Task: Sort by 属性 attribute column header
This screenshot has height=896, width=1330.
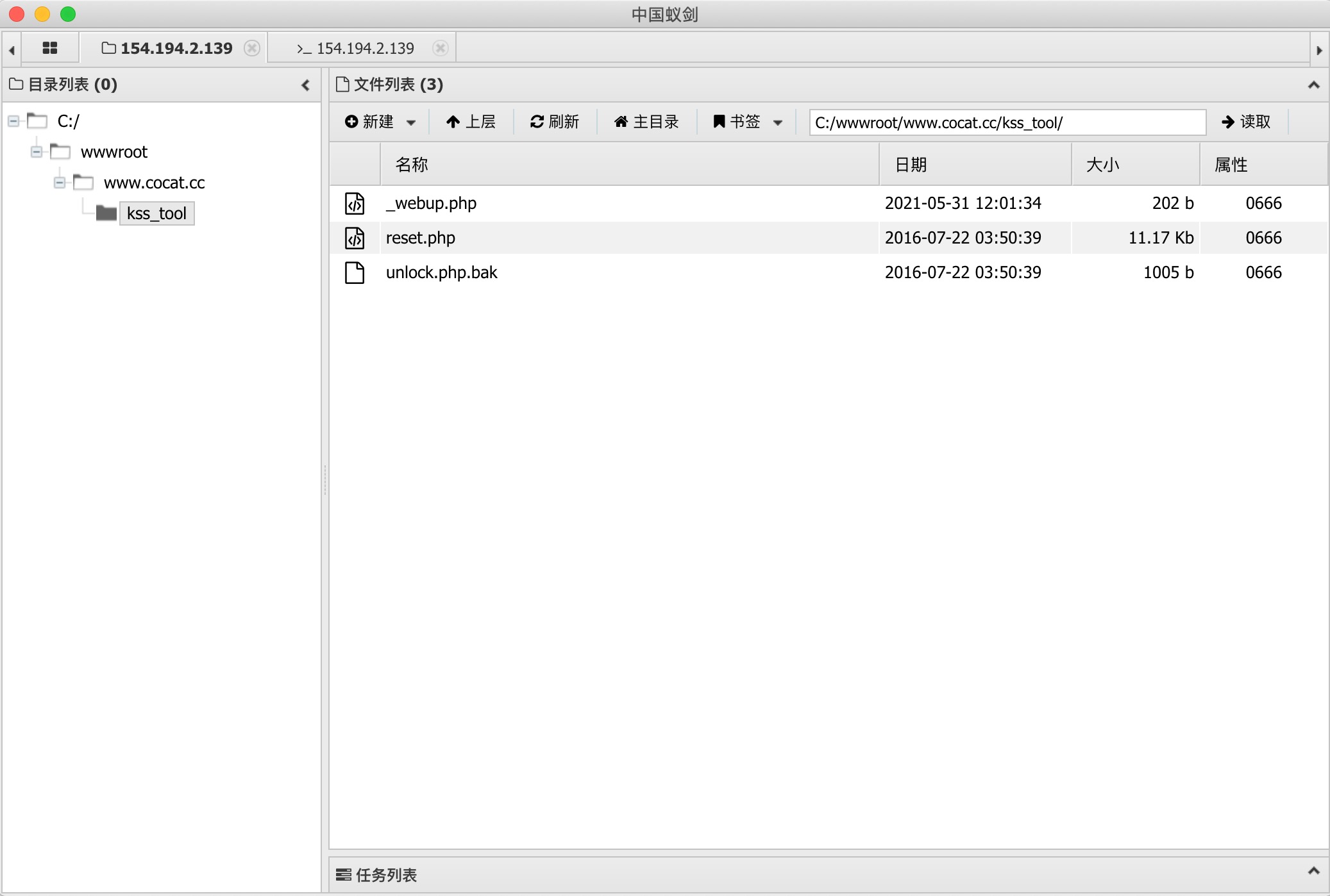Action: click(x=1264, y=165)
